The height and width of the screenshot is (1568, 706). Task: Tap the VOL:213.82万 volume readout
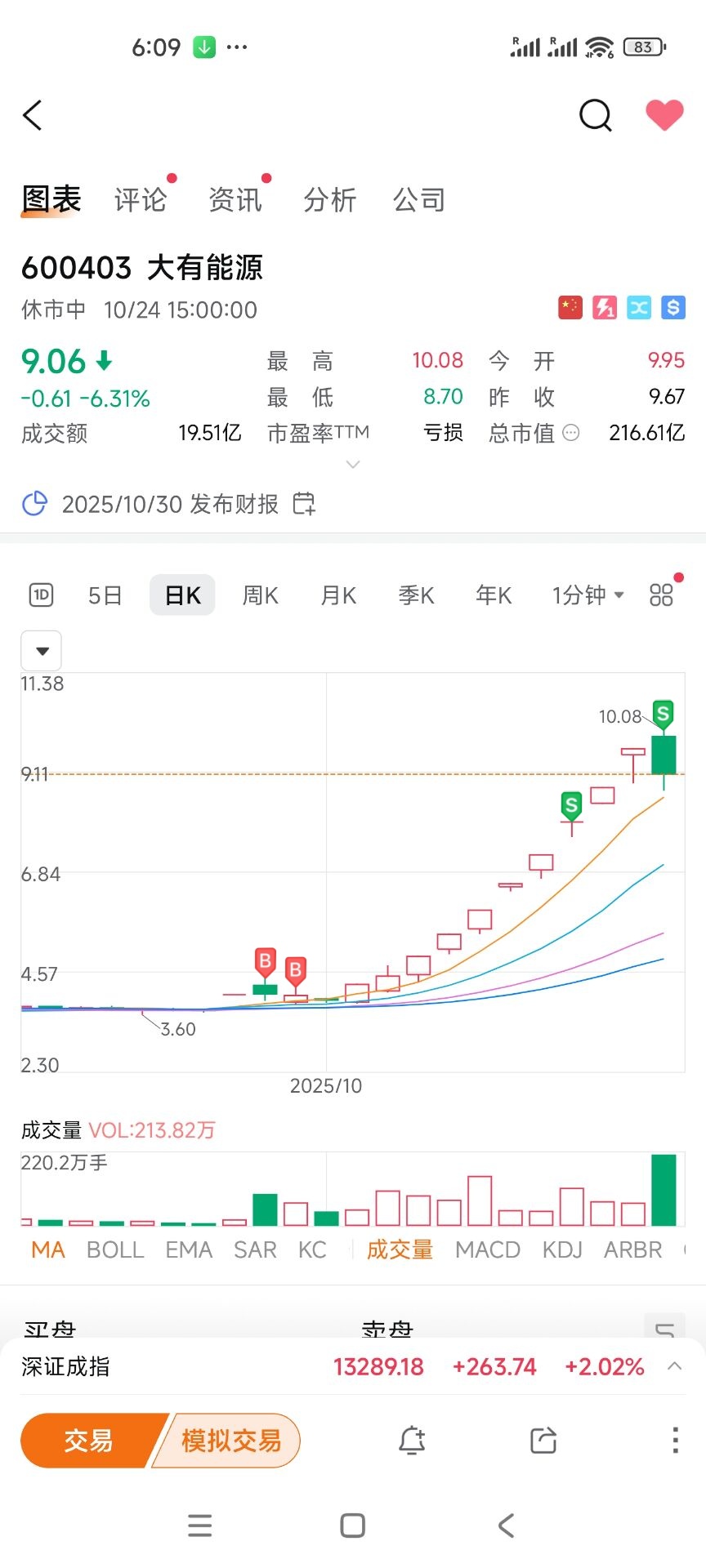(152, 1130)
